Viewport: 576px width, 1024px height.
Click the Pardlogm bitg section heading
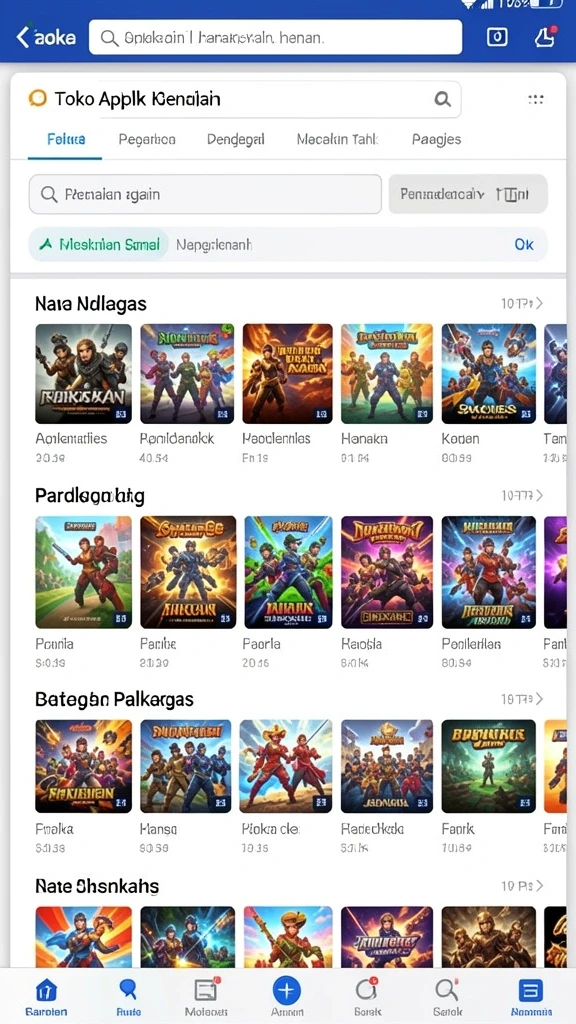coord(89,496)
